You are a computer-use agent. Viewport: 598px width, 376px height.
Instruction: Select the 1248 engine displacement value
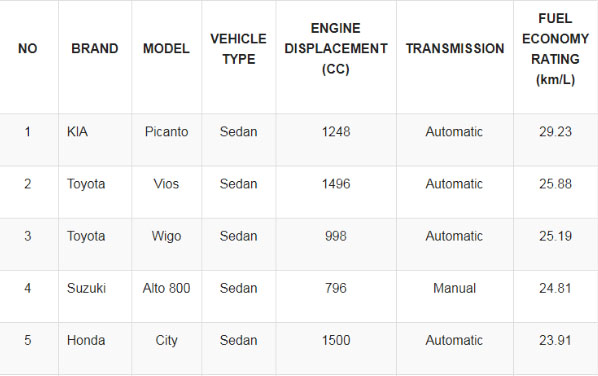point(336,132)
